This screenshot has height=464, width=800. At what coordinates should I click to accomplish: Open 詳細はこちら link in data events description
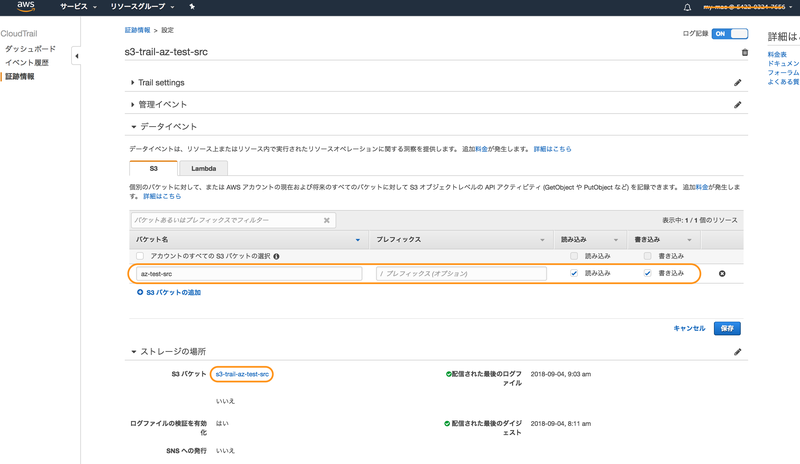point(553,149)
